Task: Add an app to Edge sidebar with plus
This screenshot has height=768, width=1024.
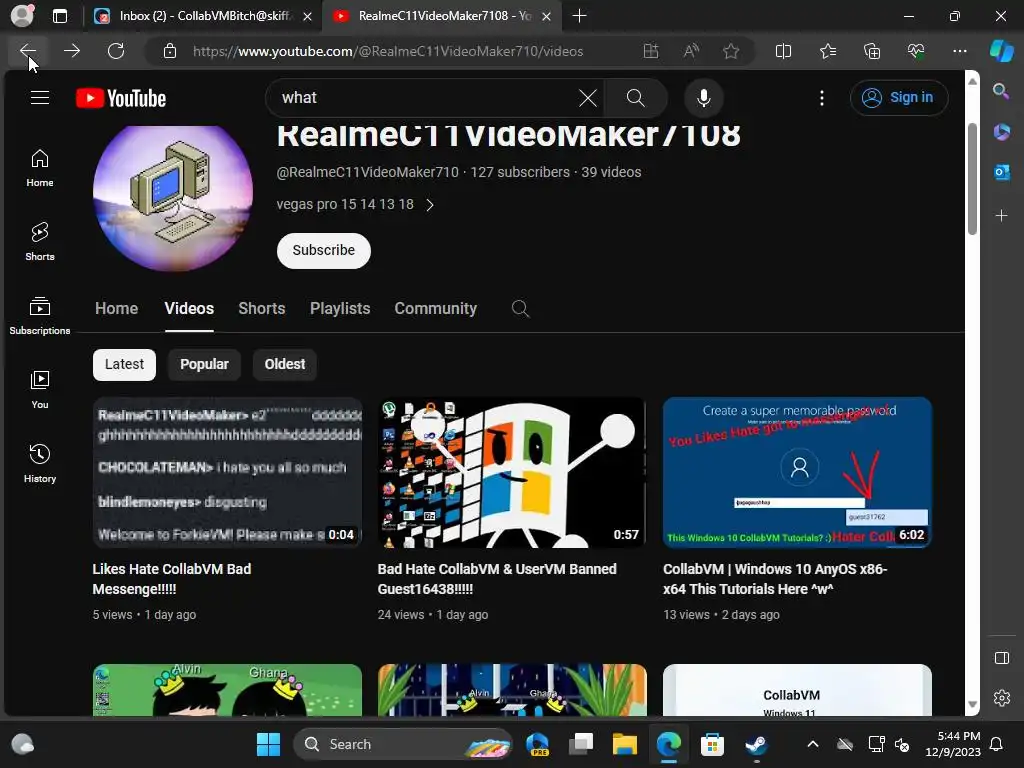Action: click(x=1001, y=216)
